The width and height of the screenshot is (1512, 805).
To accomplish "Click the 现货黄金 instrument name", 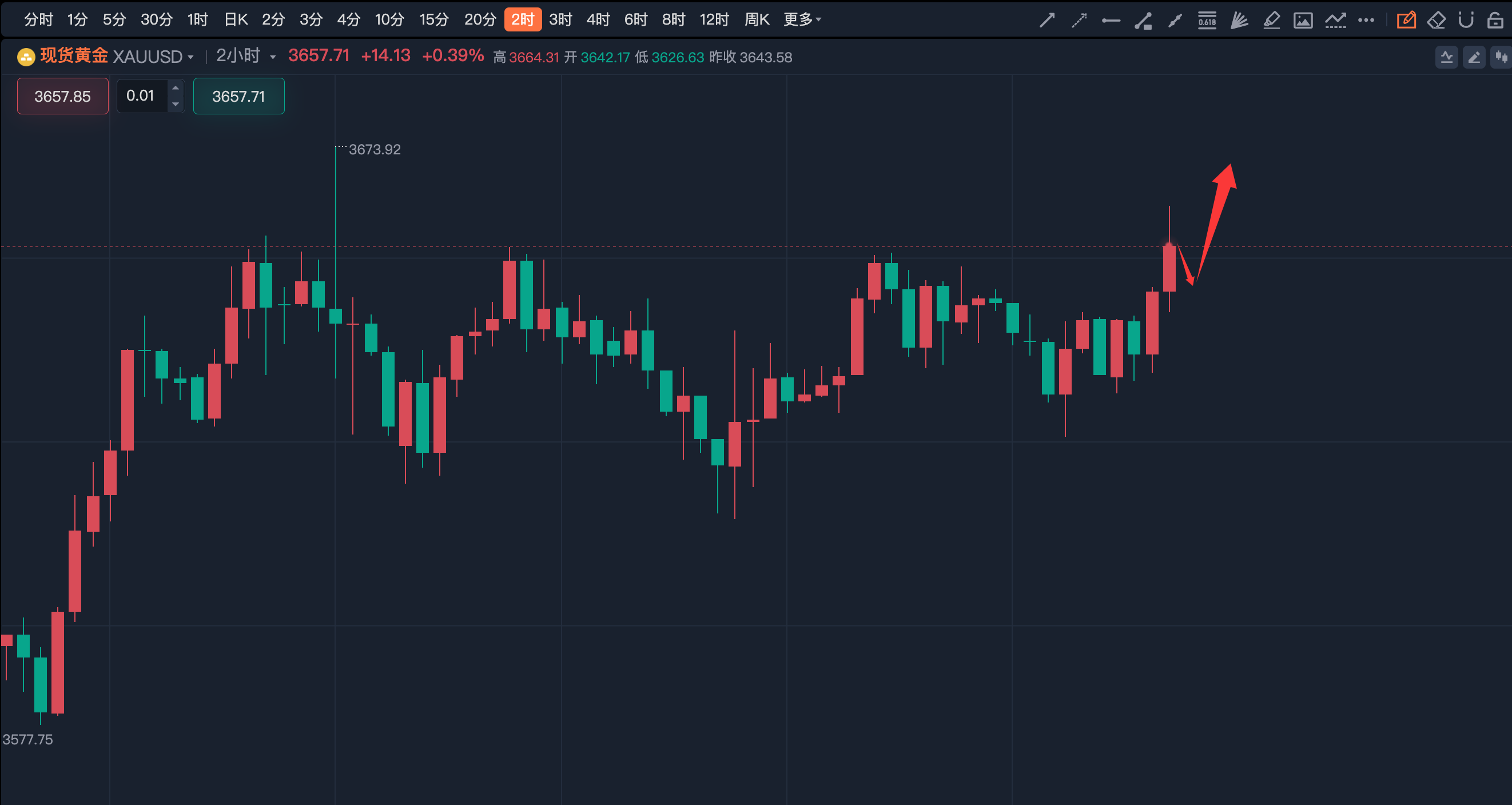I will pyautogui.click(x=74, y=55).
